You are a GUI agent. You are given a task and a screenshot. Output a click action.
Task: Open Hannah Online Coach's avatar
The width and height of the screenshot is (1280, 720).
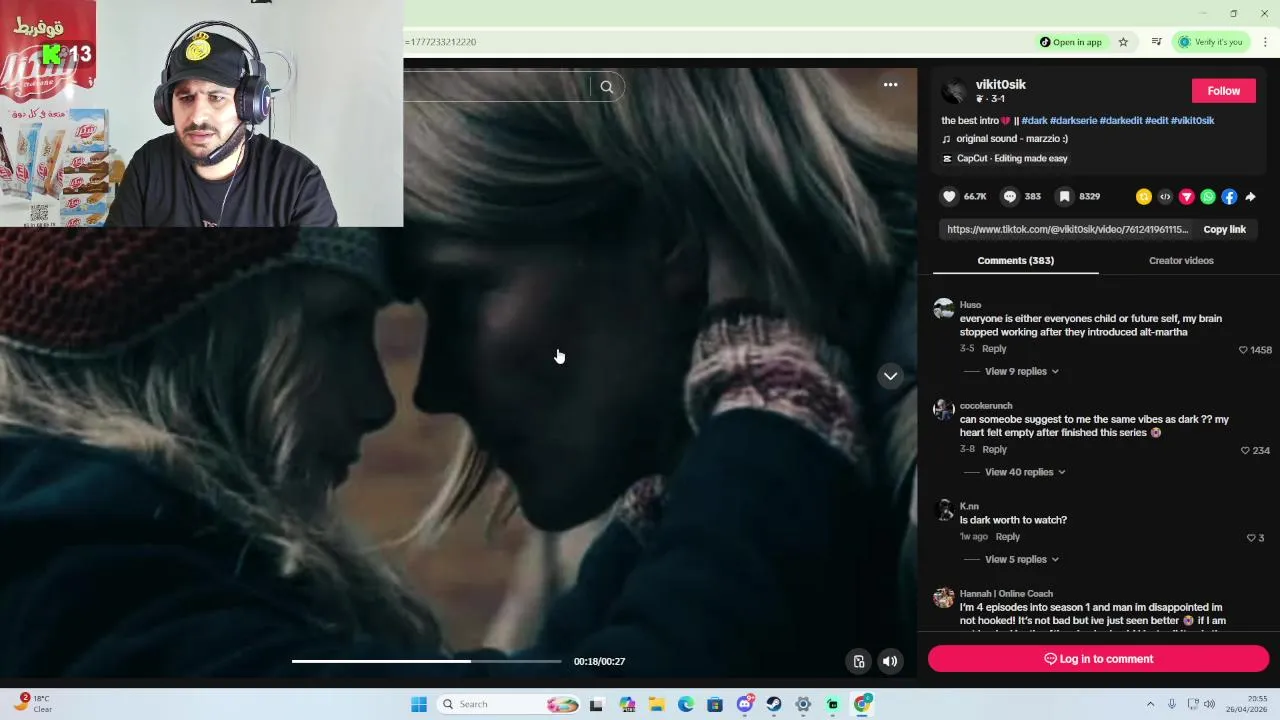[x=943, y=597]
